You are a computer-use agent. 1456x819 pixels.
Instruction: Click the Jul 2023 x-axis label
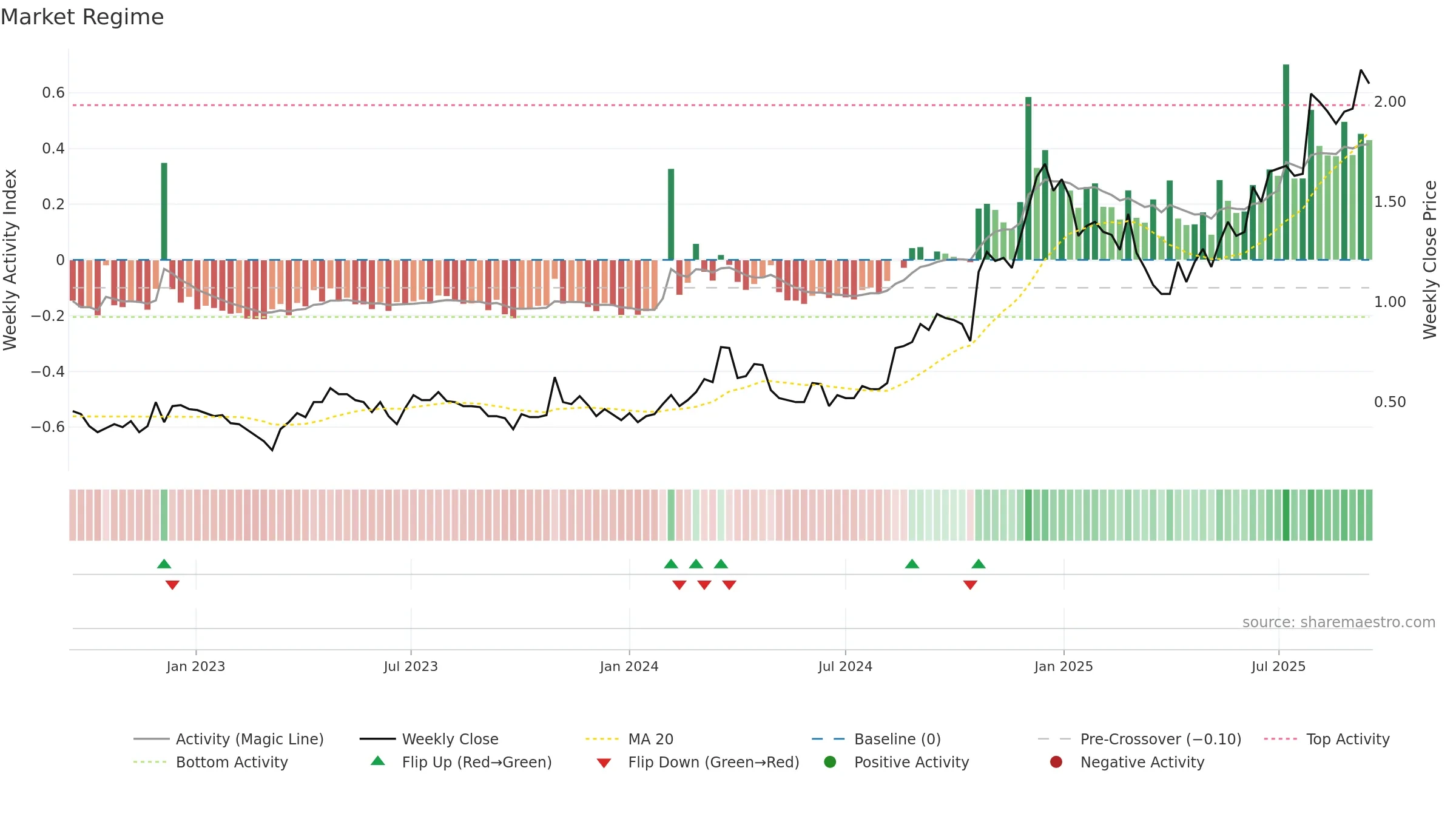point(411,666)
